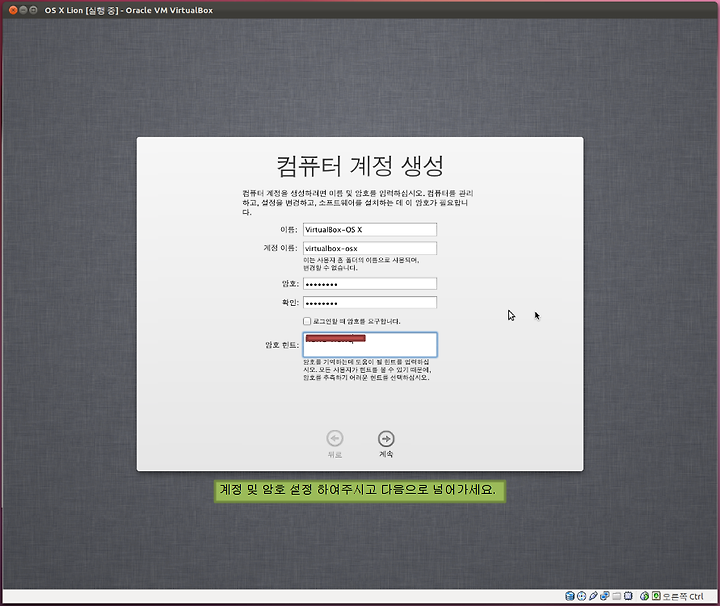The height and width of the screenshot is (606, 720).
Task: Minimize the VirtualBox window
Action: click(23, 10)
